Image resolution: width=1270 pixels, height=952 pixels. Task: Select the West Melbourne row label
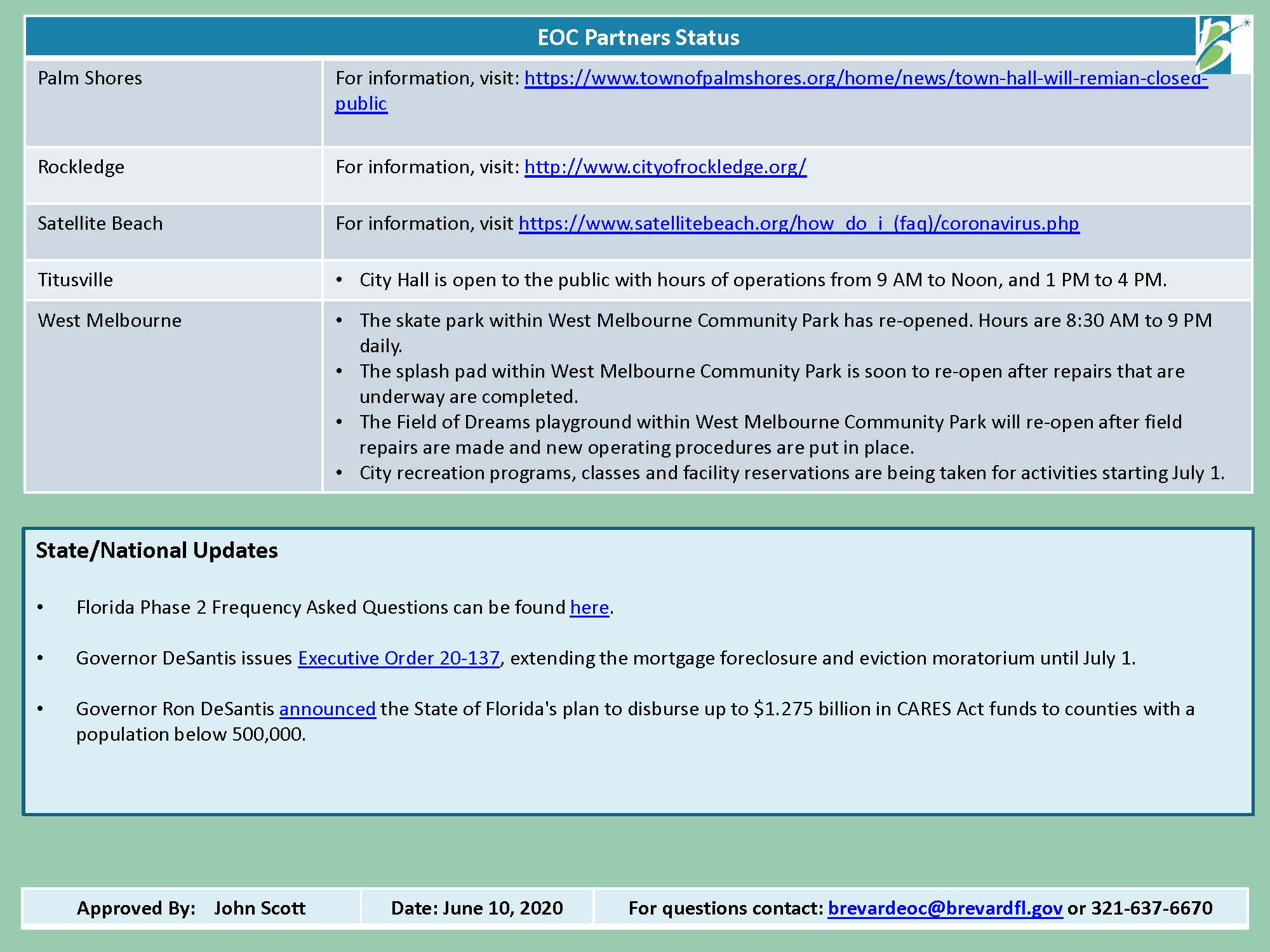click(x=109, y=321)
